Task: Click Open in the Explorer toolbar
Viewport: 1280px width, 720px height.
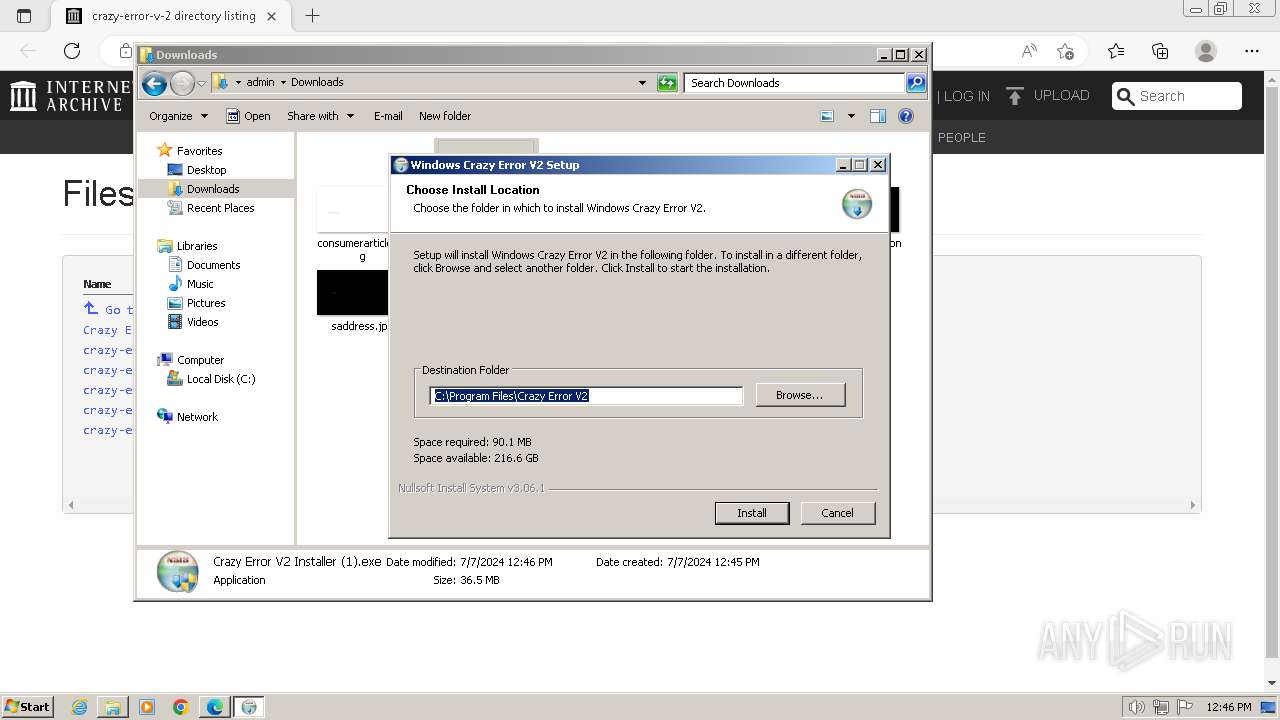Action: 248,116
